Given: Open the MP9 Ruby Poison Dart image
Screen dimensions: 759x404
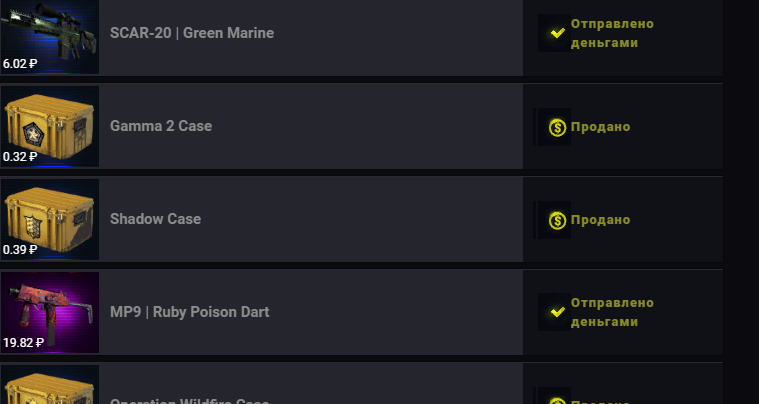Looking at the screenshot, I should tap(49, 312).
